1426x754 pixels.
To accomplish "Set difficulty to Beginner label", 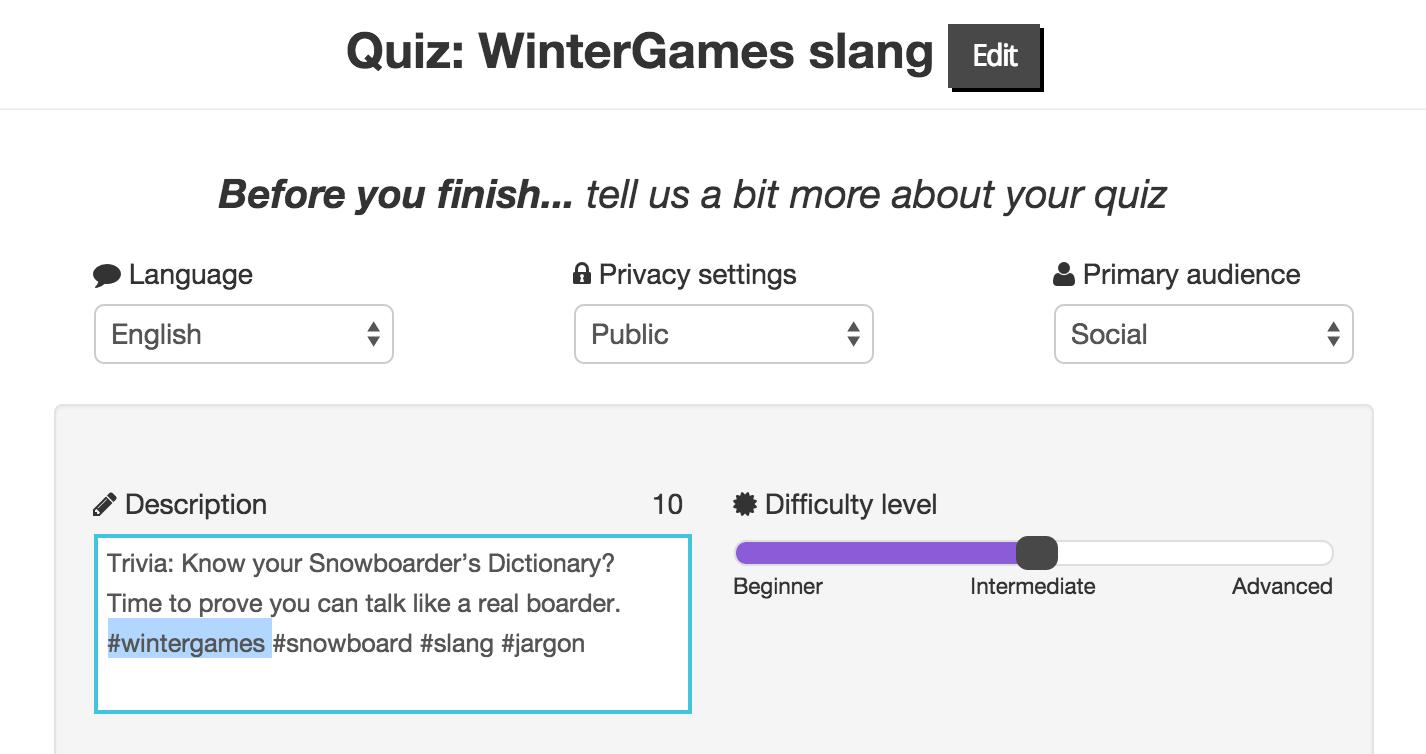I will (778, 587).
